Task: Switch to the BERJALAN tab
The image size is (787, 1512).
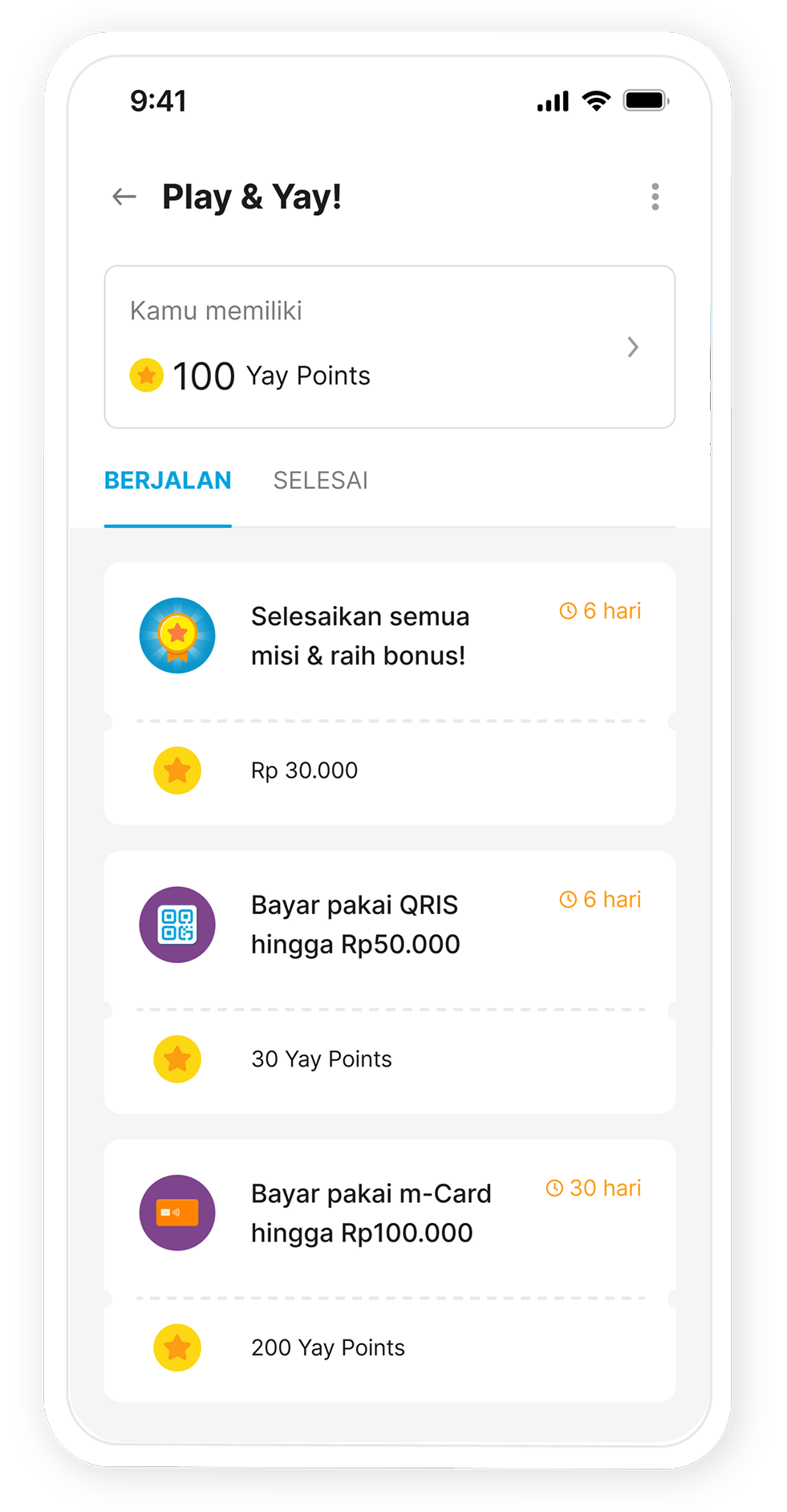Action: tap(168, 481)
